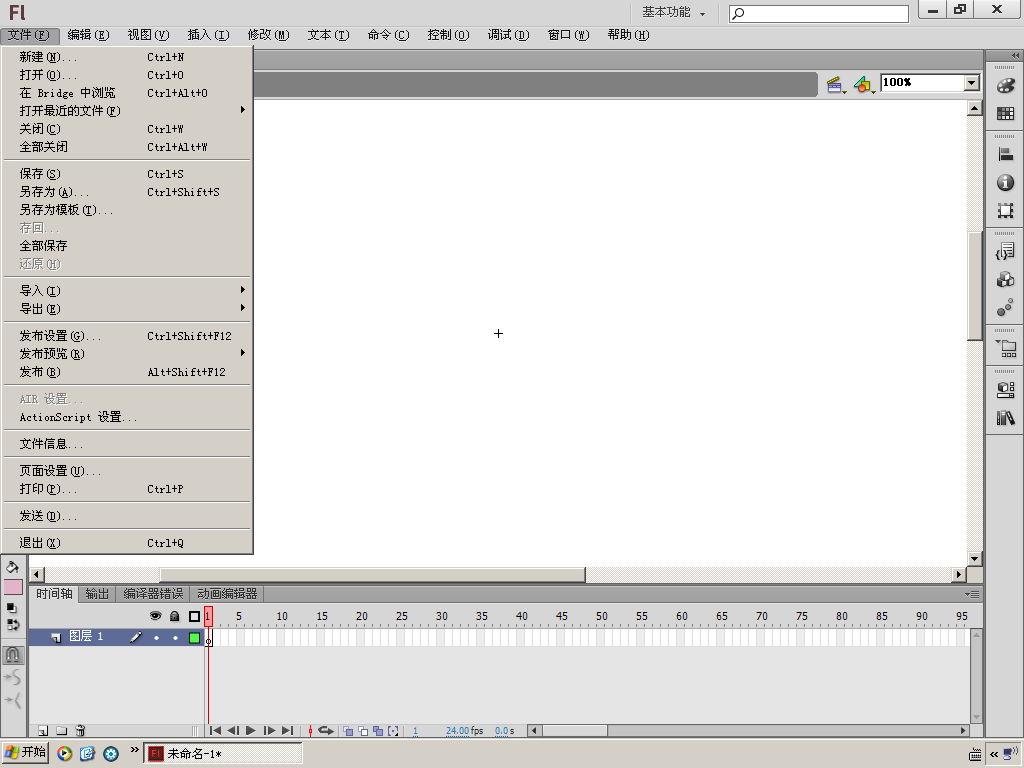The width and height of the screenshot is (1024, 768).
Task: Open the Motion Presets panel icon
Action: (x=1006, y=307)
